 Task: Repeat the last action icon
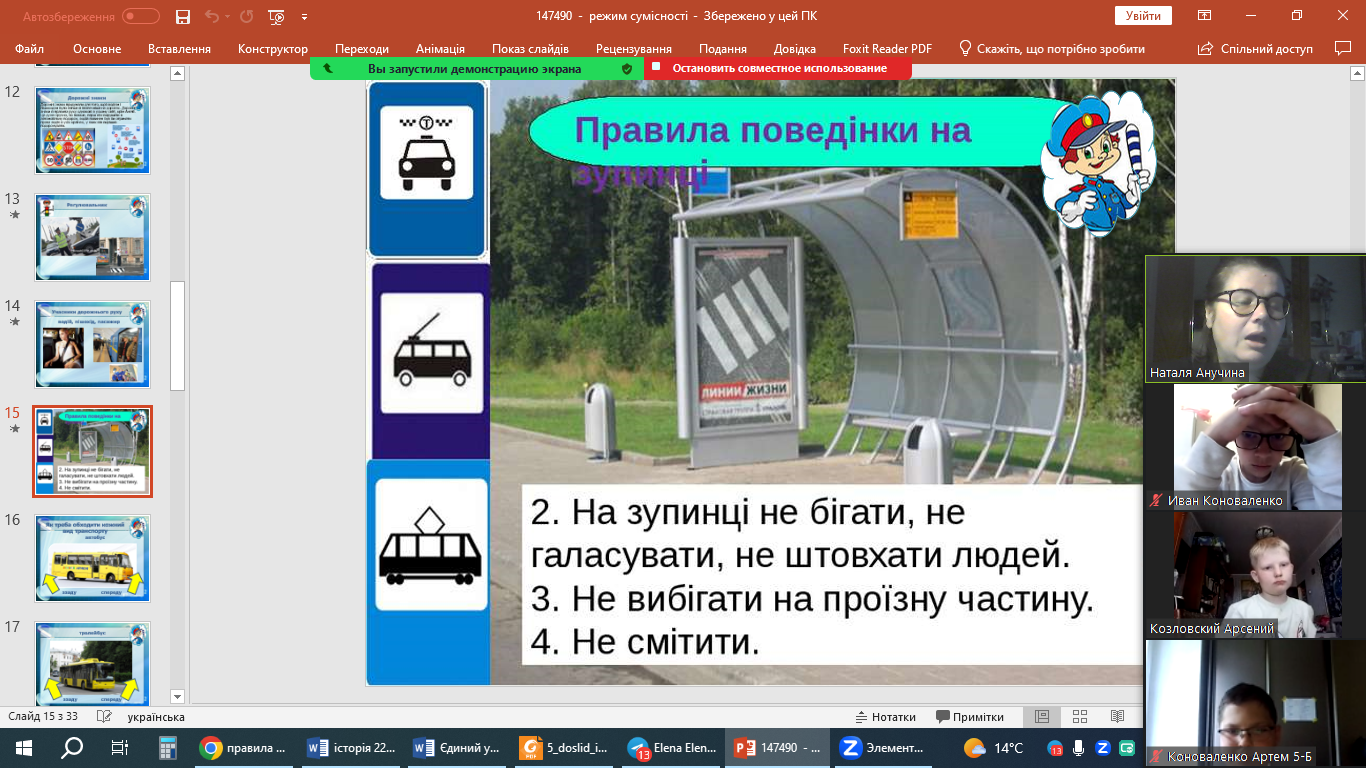[247, 16]
